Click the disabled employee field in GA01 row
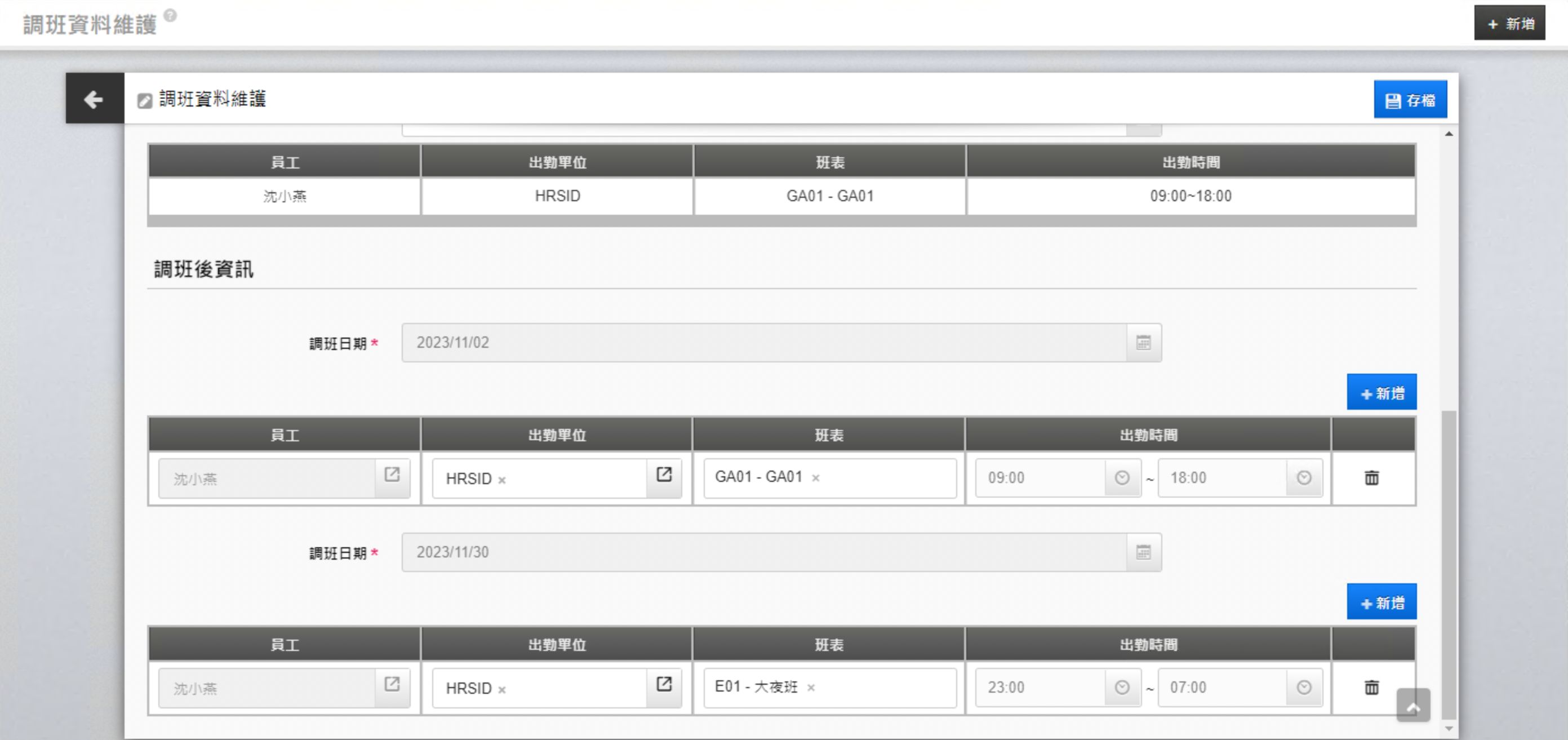Image resolution: width=1568 pixels, height=740 pixels. click(x=266, y=478)
